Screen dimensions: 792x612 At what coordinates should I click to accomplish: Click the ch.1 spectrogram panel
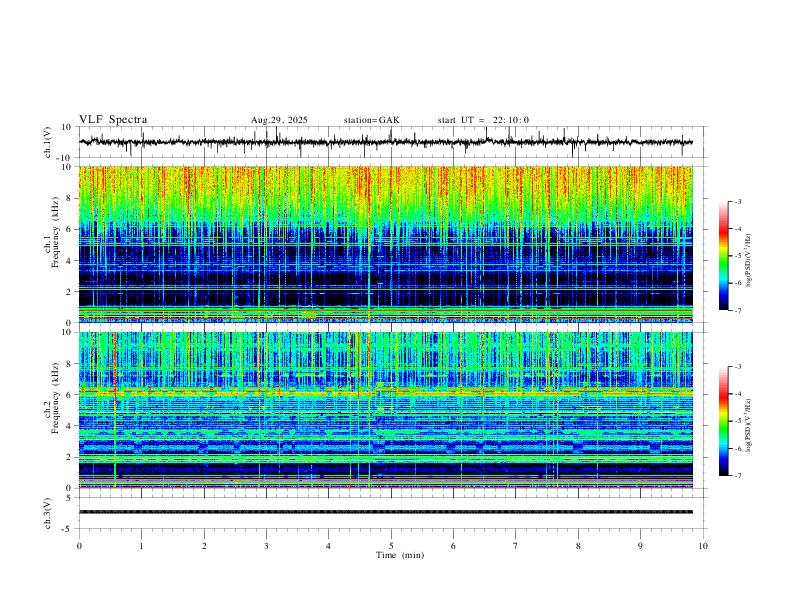(385, 244)
